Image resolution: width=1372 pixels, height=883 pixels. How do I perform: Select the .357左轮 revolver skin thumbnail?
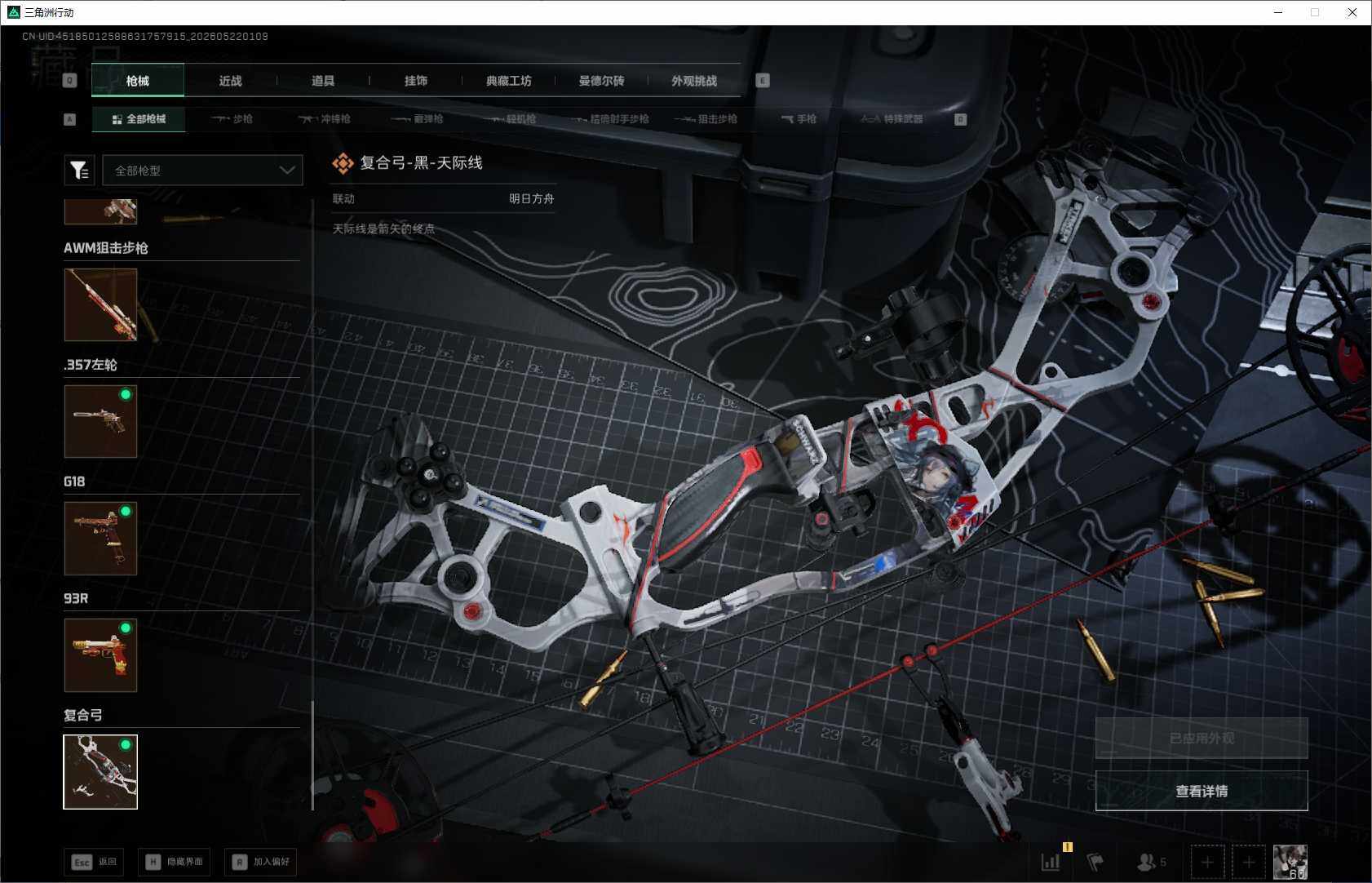(x=100, y=421)
